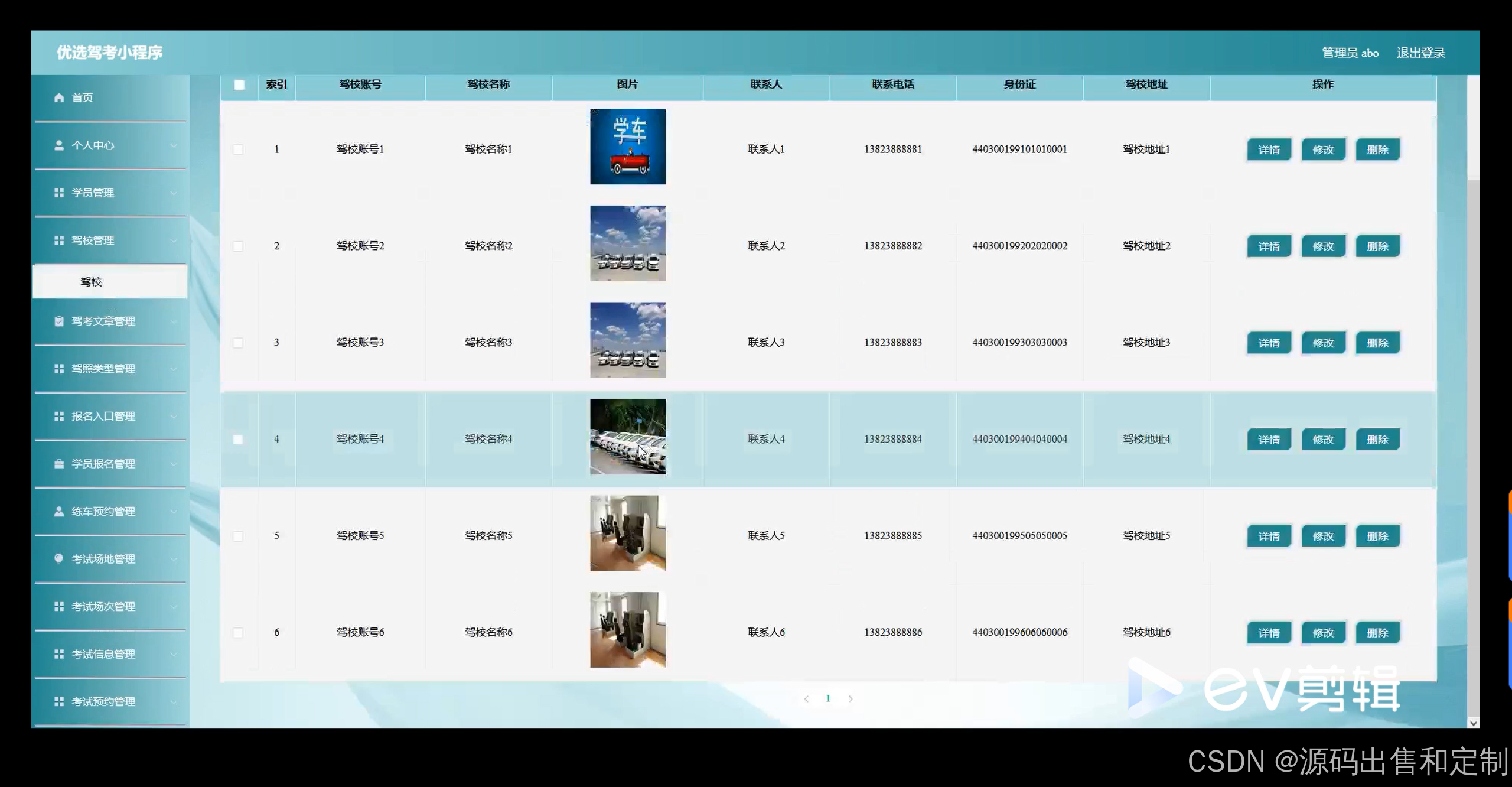
Task: Click the home icon beside 首页
Action: pos(58,97)
